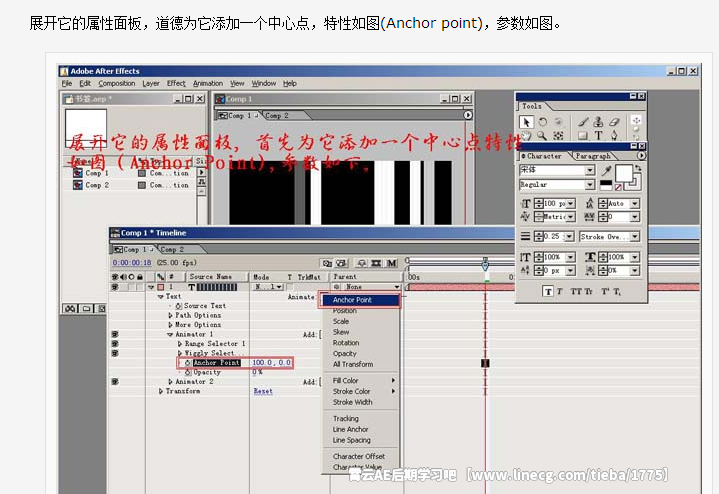
Task: Select the Clone Stamp tool
Action: [598, 122]
